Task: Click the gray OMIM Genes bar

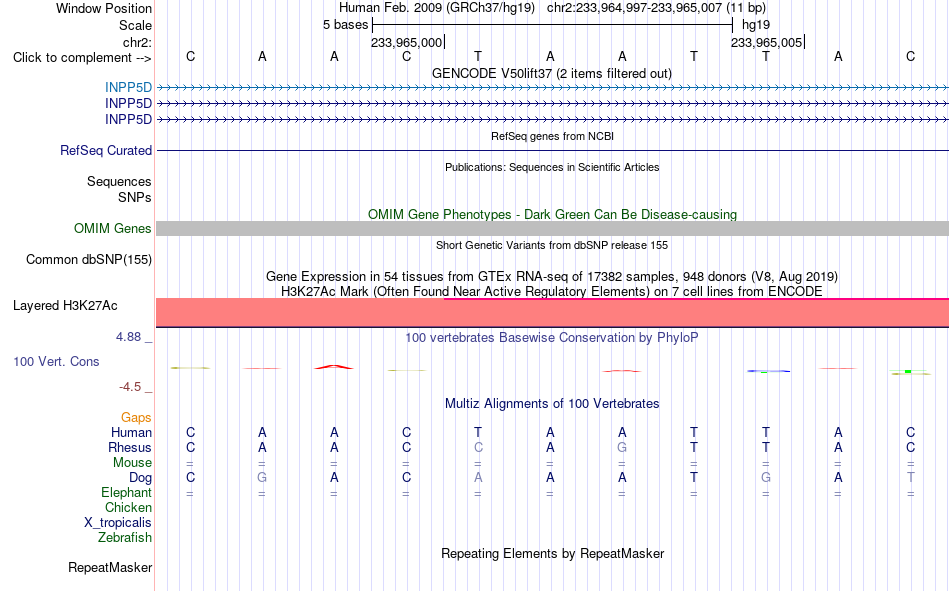Action: [x=552, y=229]
